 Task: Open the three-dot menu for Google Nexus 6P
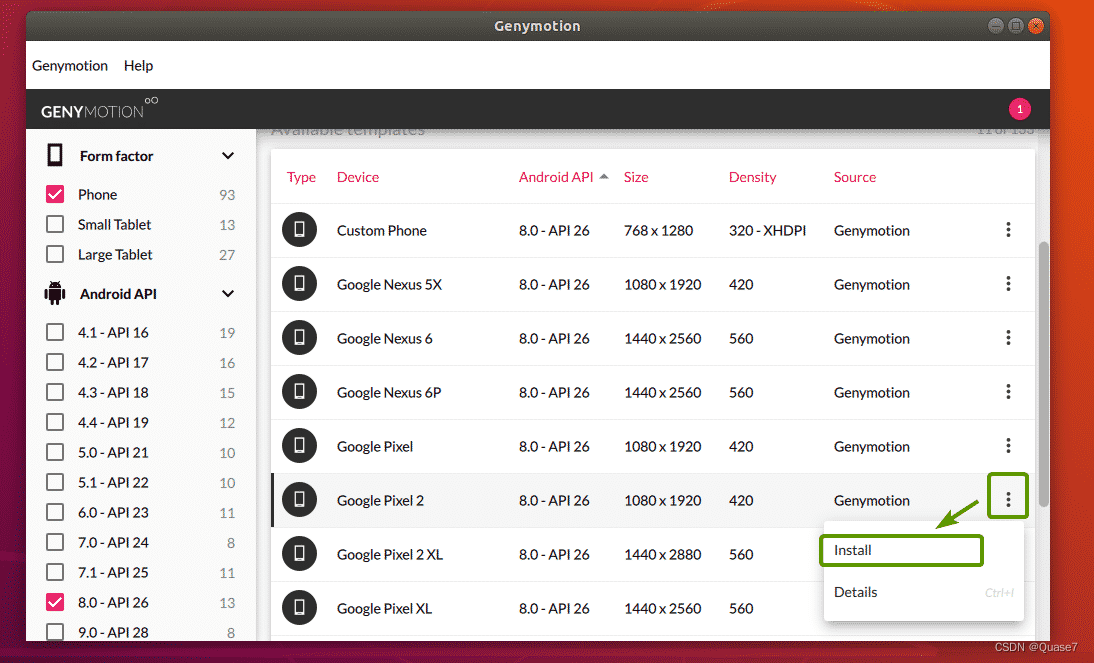[x=1008, y=392]
